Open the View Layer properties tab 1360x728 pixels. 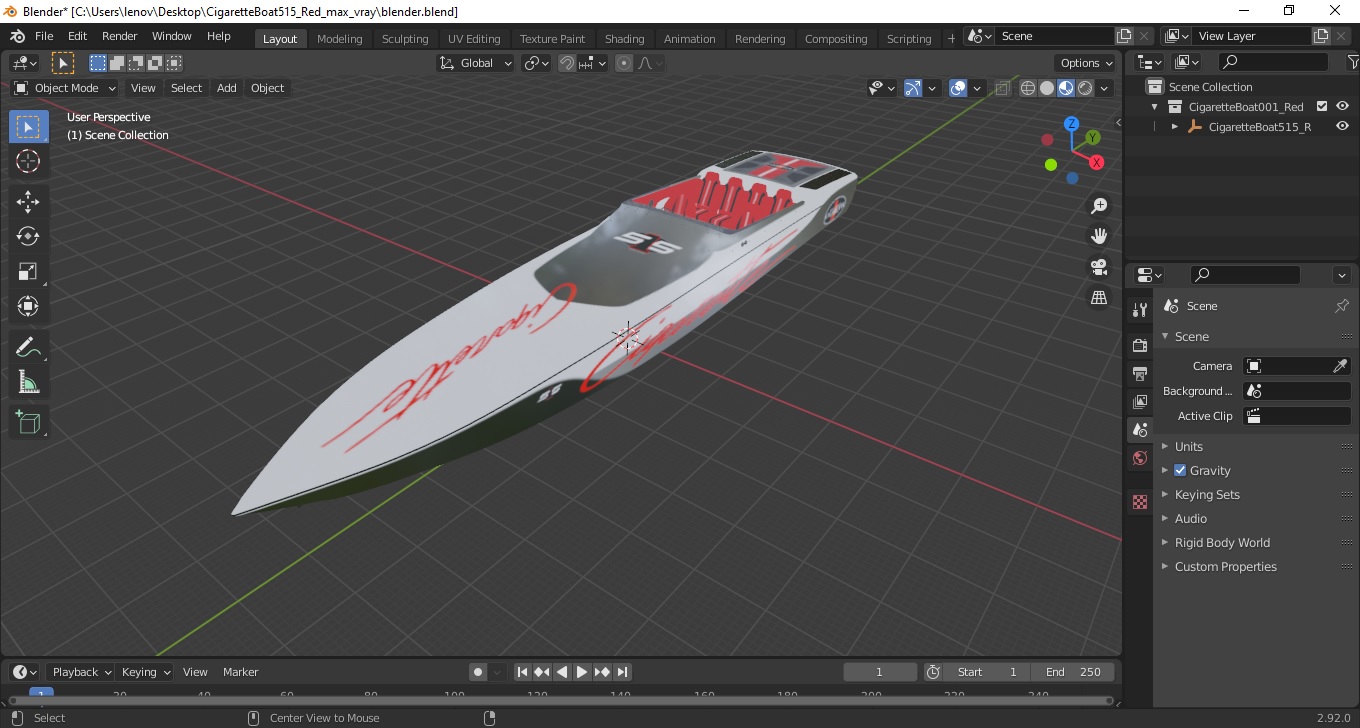[1140, 402]
